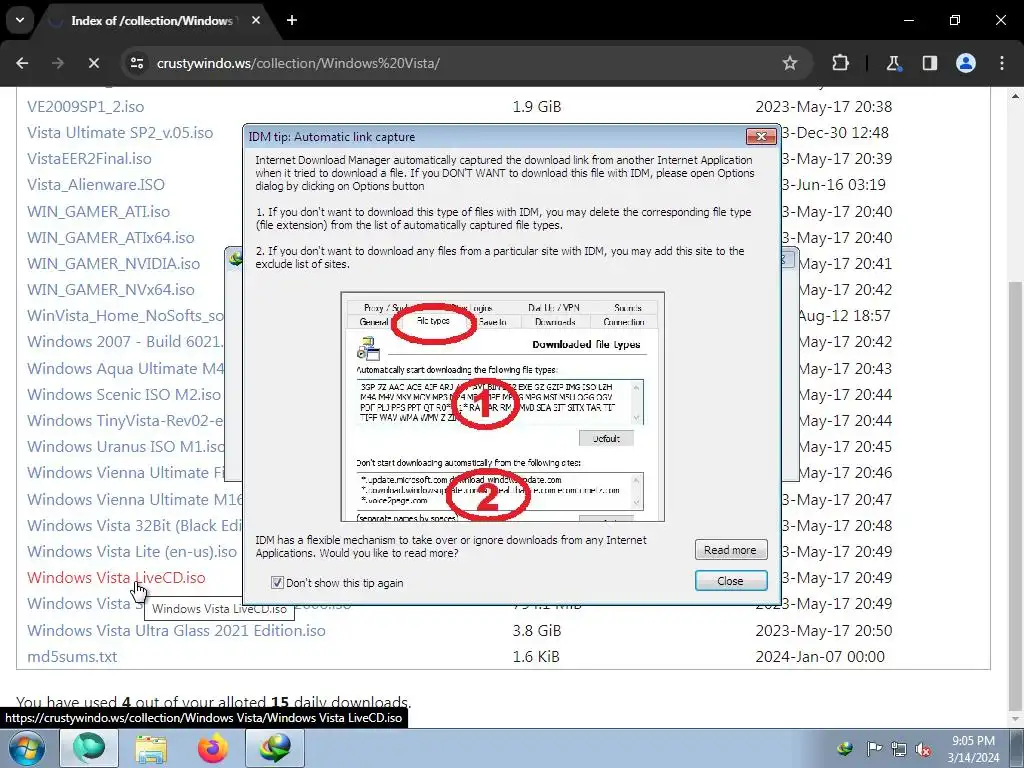Screen dimensions: 1024x768
Task: Open Windows Vista 32Bit (Black Edition) link
Action: click(x=135, y=526)
